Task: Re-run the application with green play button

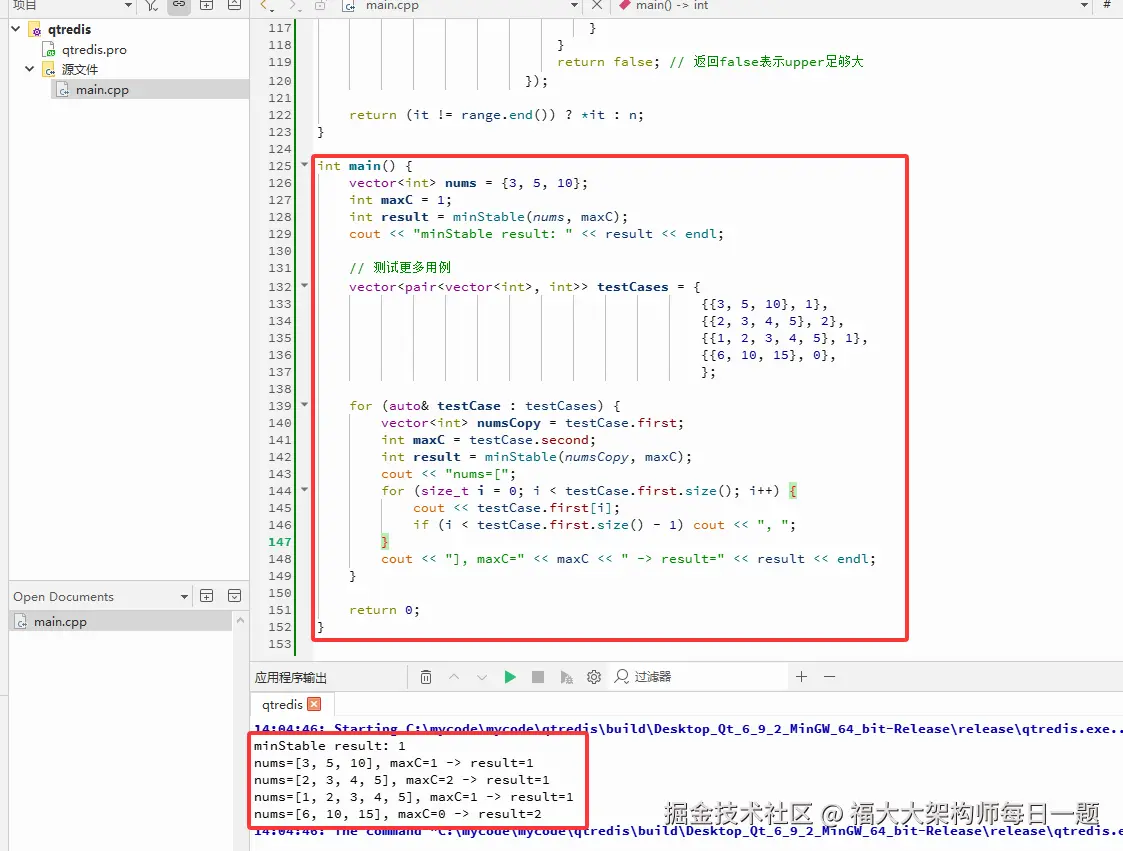Action: point(510,677)
